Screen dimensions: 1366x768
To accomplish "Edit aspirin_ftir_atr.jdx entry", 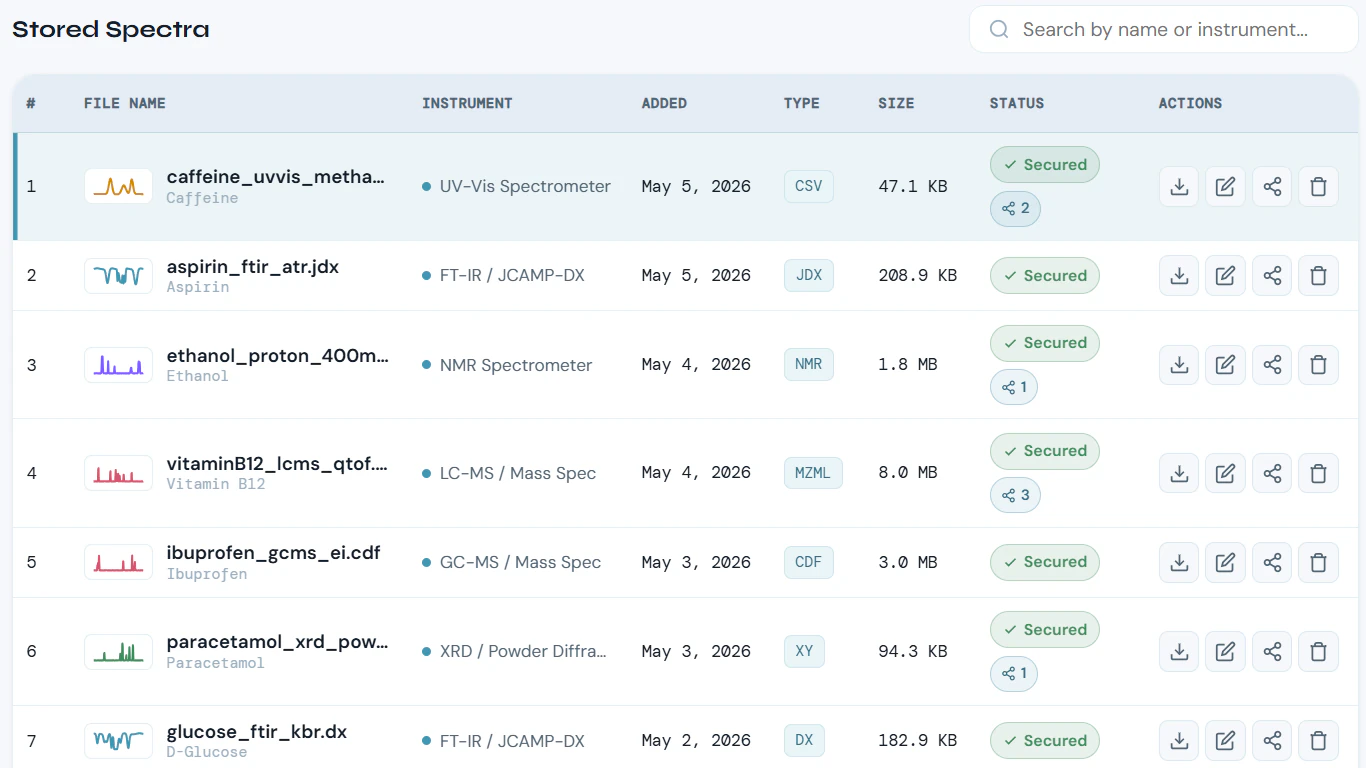I will coord(1225,276).
